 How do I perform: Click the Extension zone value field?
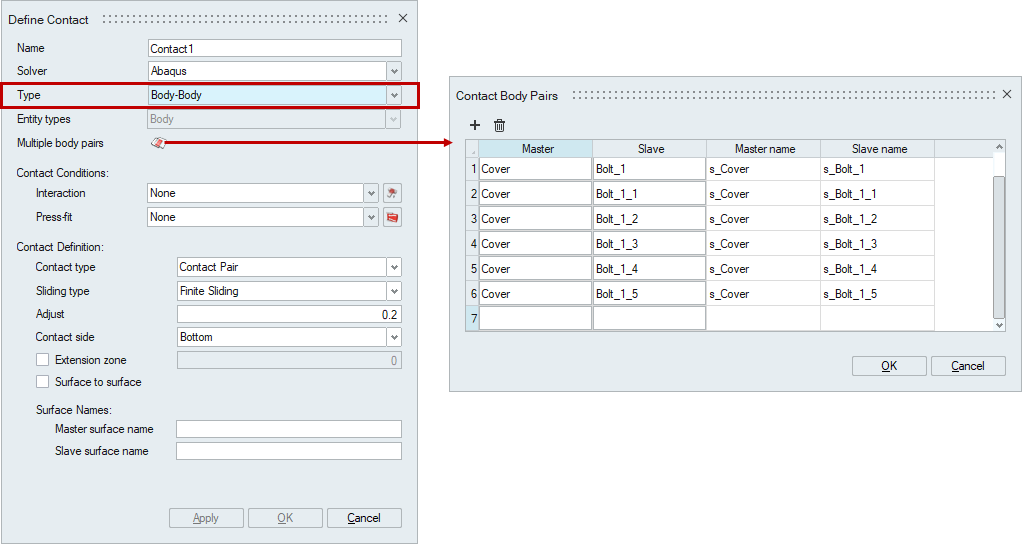[289, 360]
